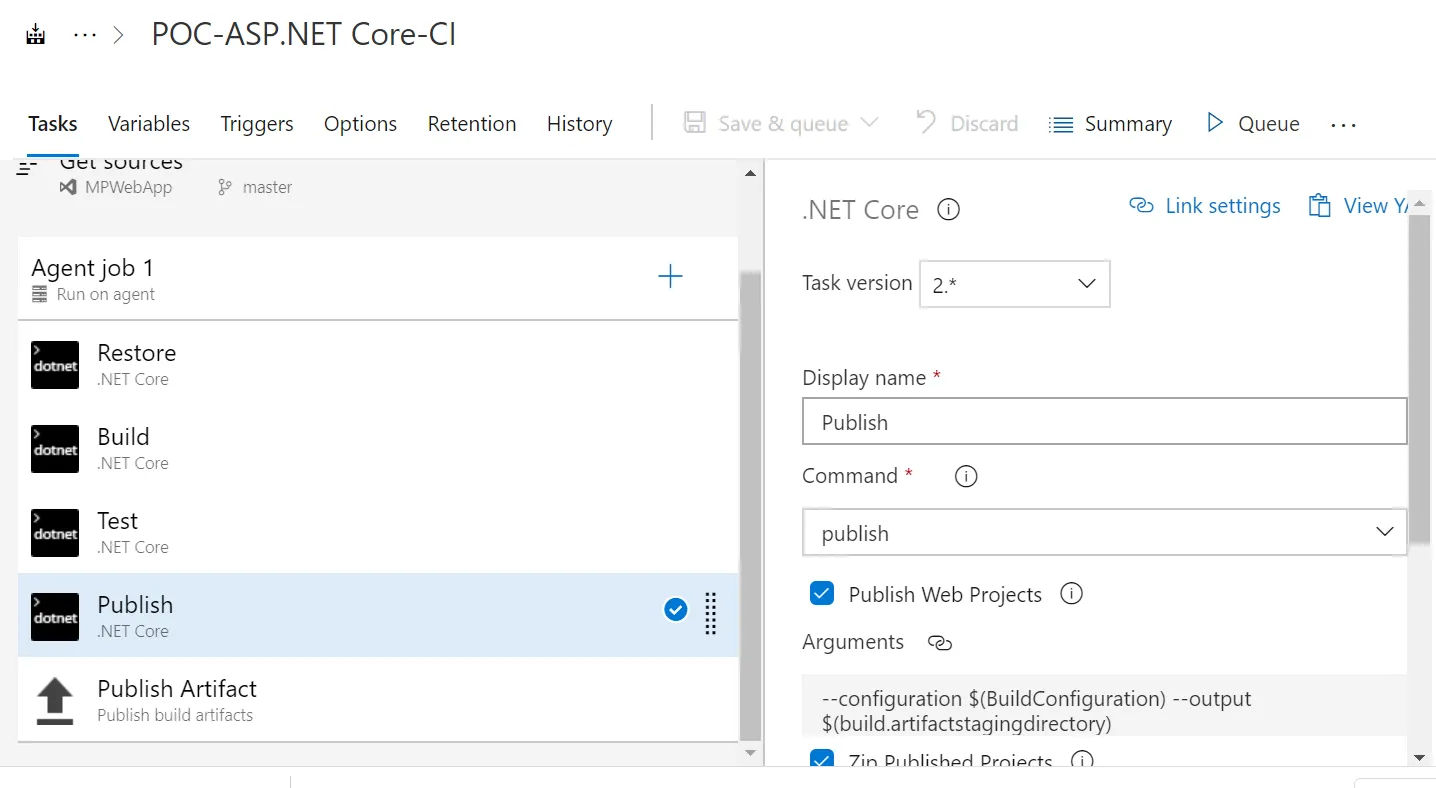This screenshot has width=1436, height=788.
Task: Click the info icon beside Command label
Action: pyautogui.click(x=965, y=477)
